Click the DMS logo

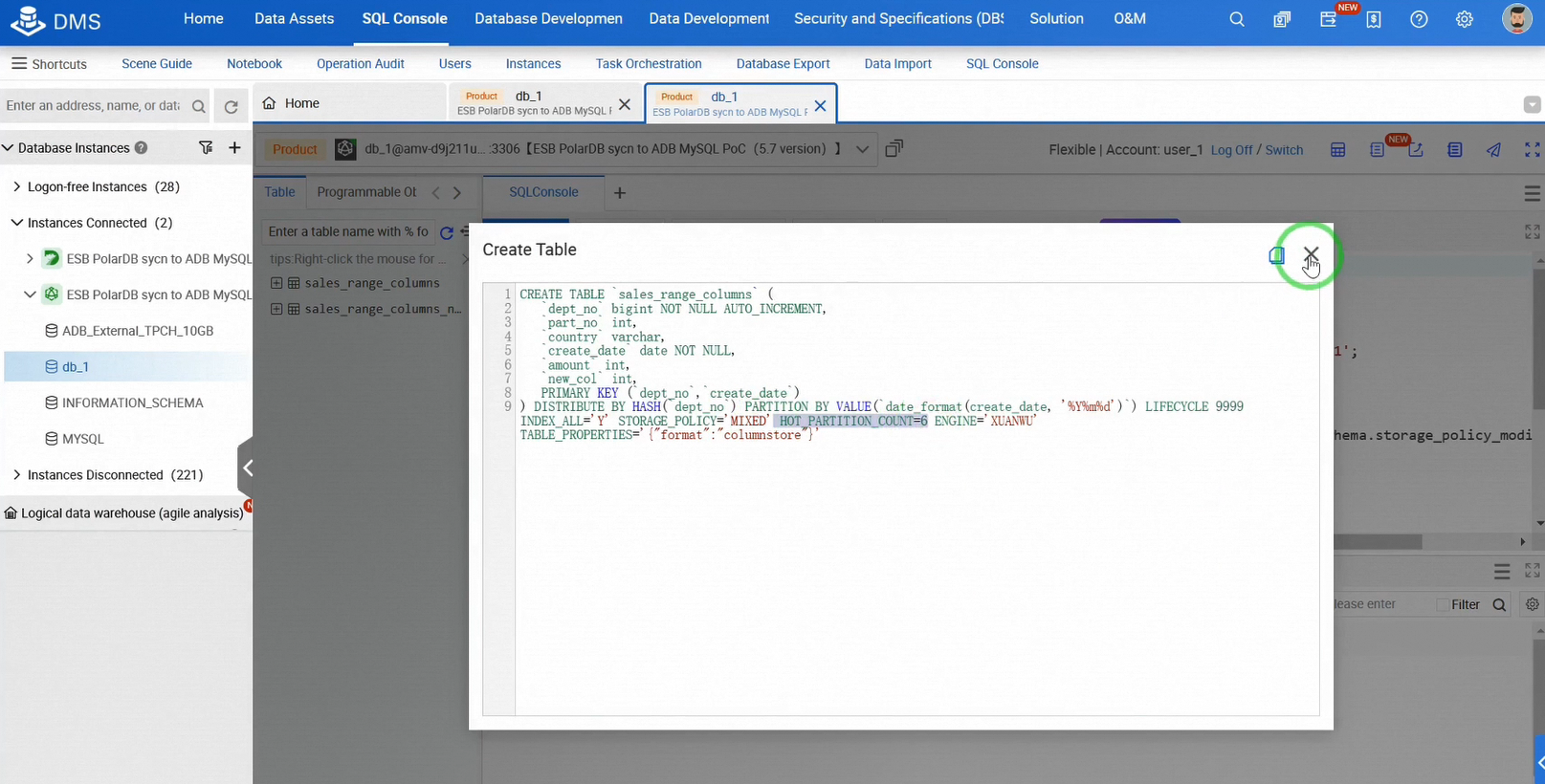click(x=55, y=20)
